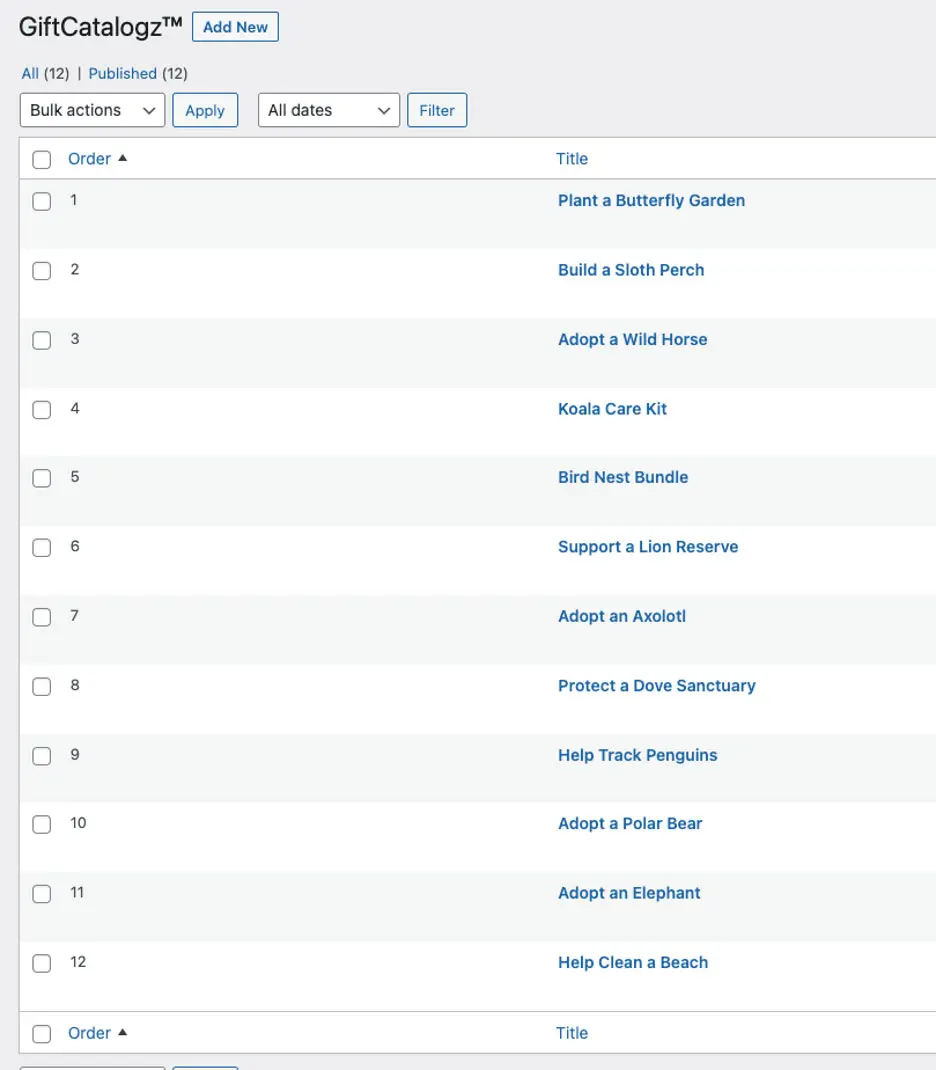This screenshot has height=1070, width=936.
Task: Sort by the top Order column header
Action: point(89,158)
